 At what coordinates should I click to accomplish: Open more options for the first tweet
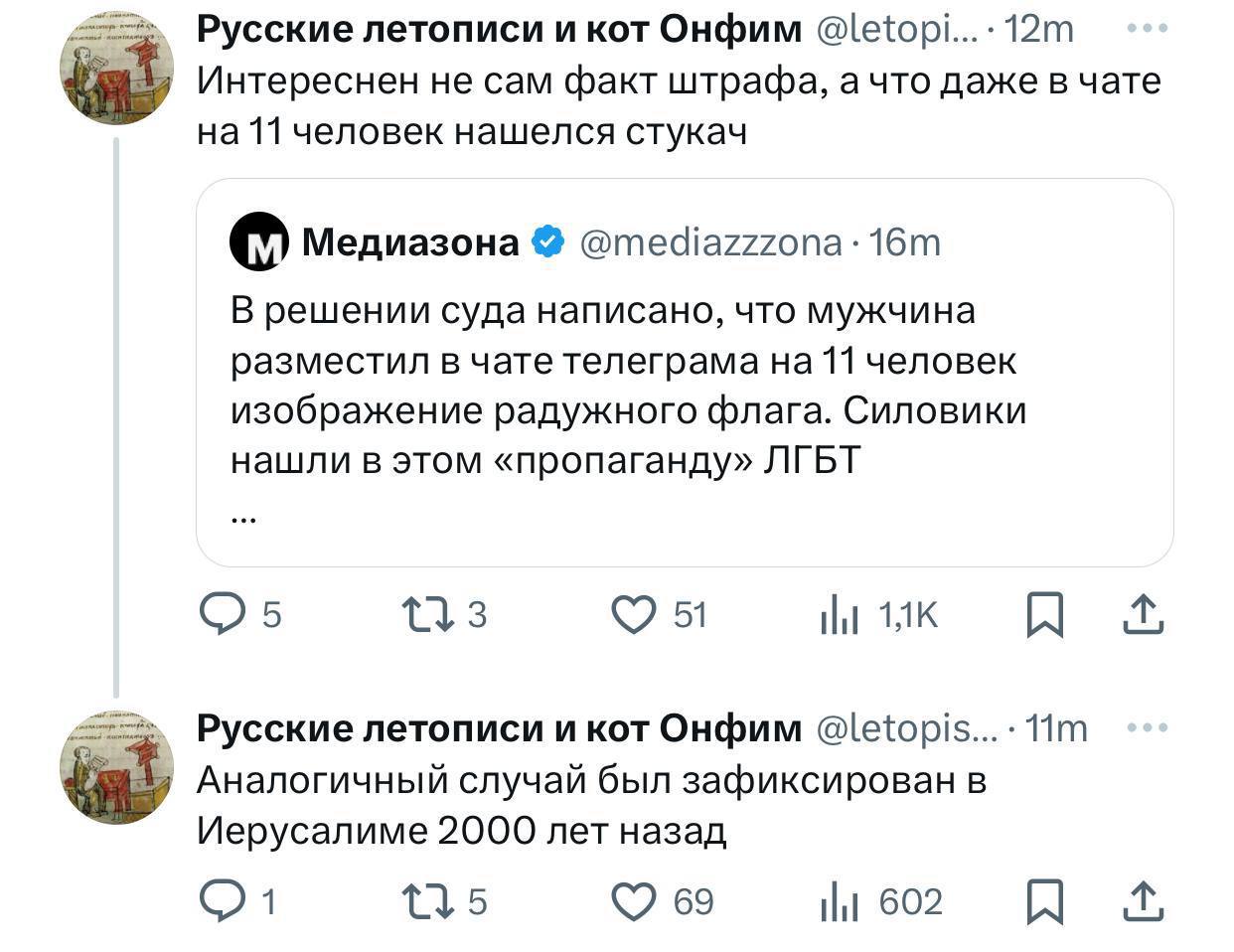[1148, 30]
